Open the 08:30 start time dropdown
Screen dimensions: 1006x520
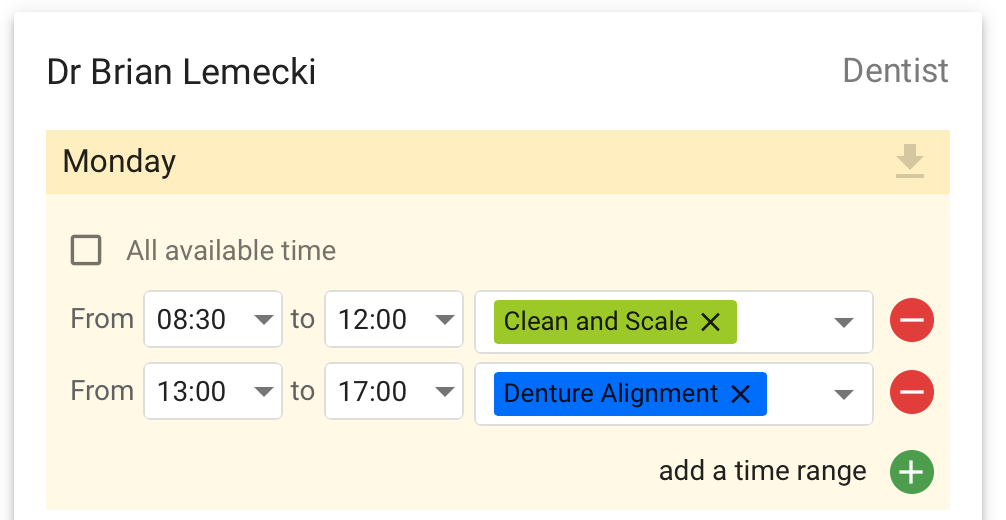pos(213,319)
